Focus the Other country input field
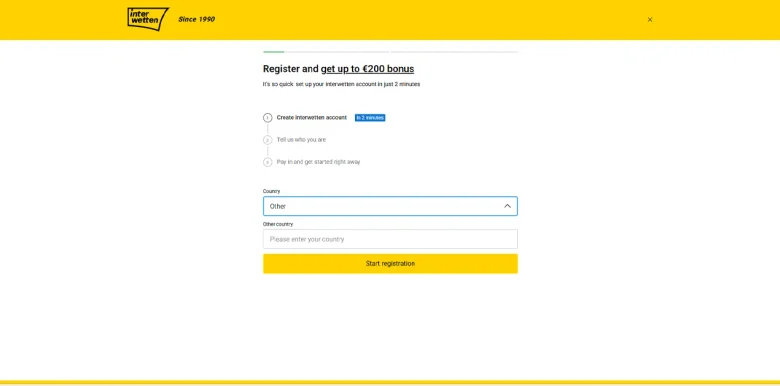 pos(390,239)
